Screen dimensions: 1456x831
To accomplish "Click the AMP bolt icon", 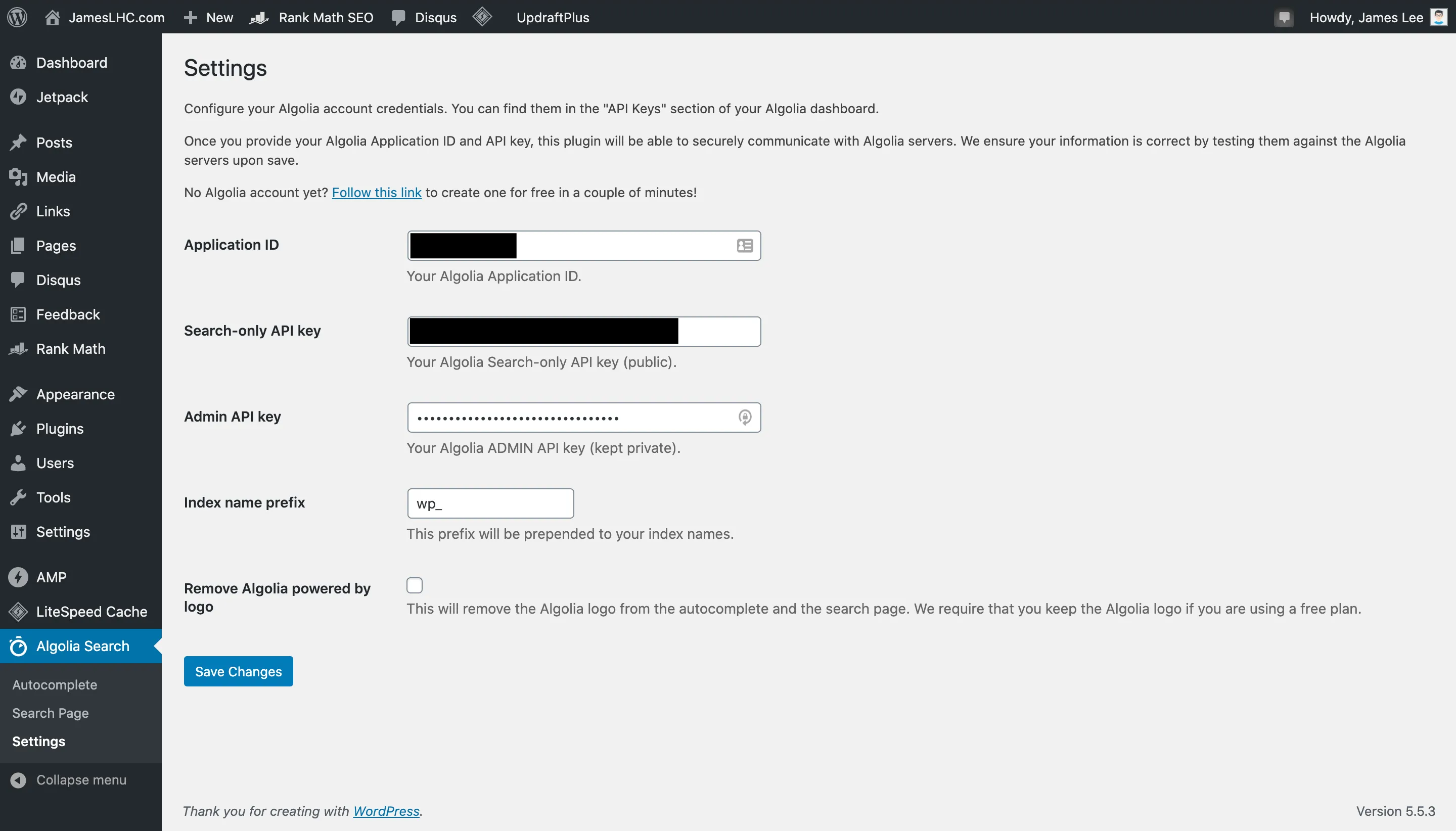I will tap(18, 577).
